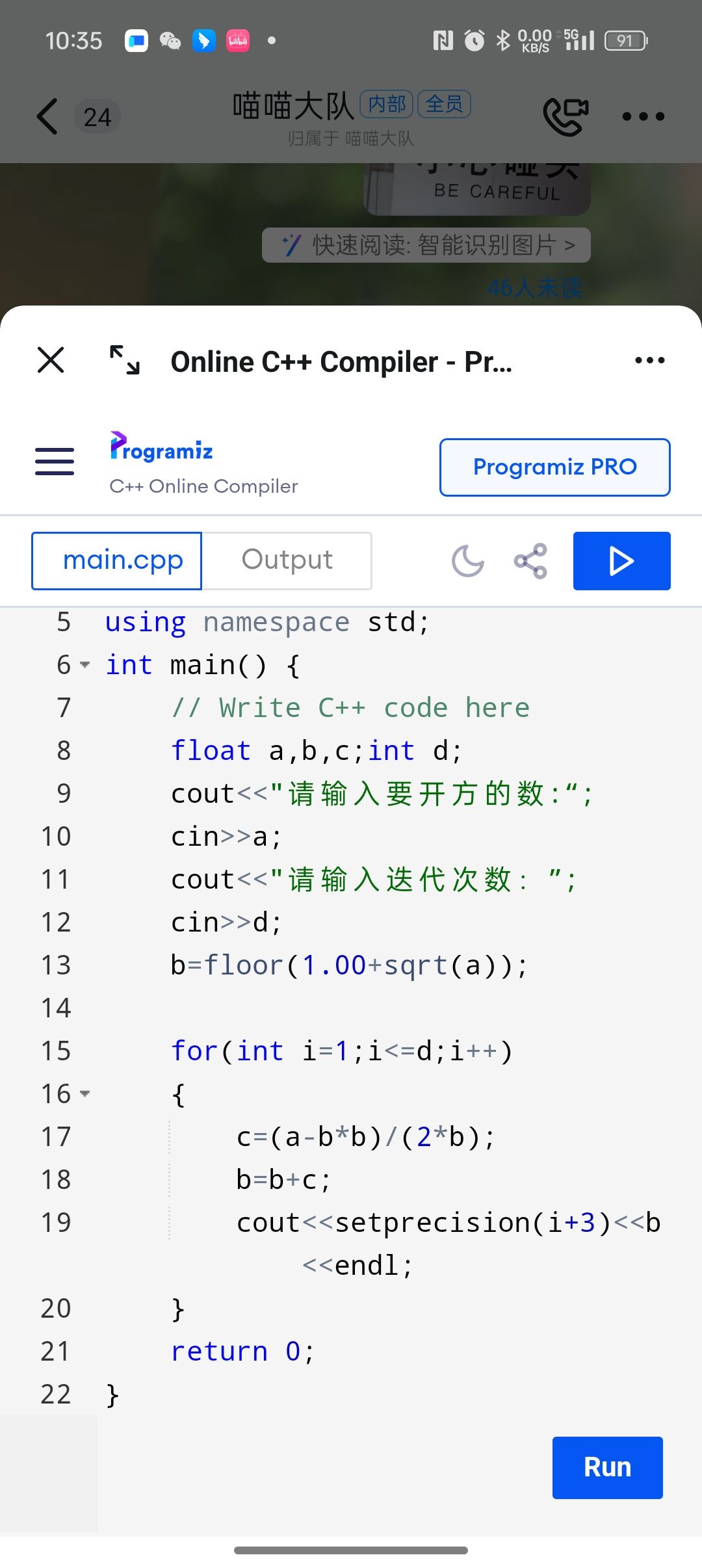702x1568 pixels.
Task: Start a video call in the chat
Action: coord(565,117)
